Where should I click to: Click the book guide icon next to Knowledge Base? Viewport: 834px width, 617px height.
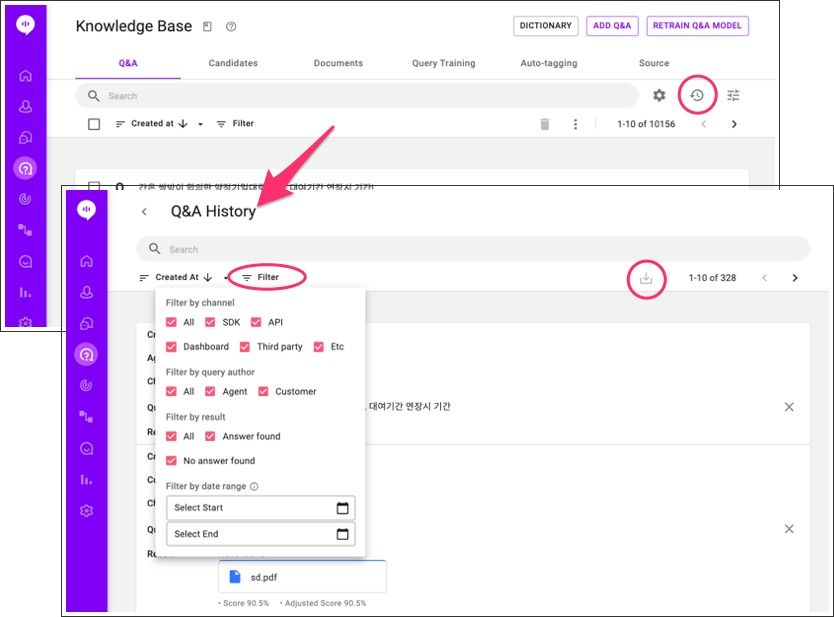pos(207,27)
